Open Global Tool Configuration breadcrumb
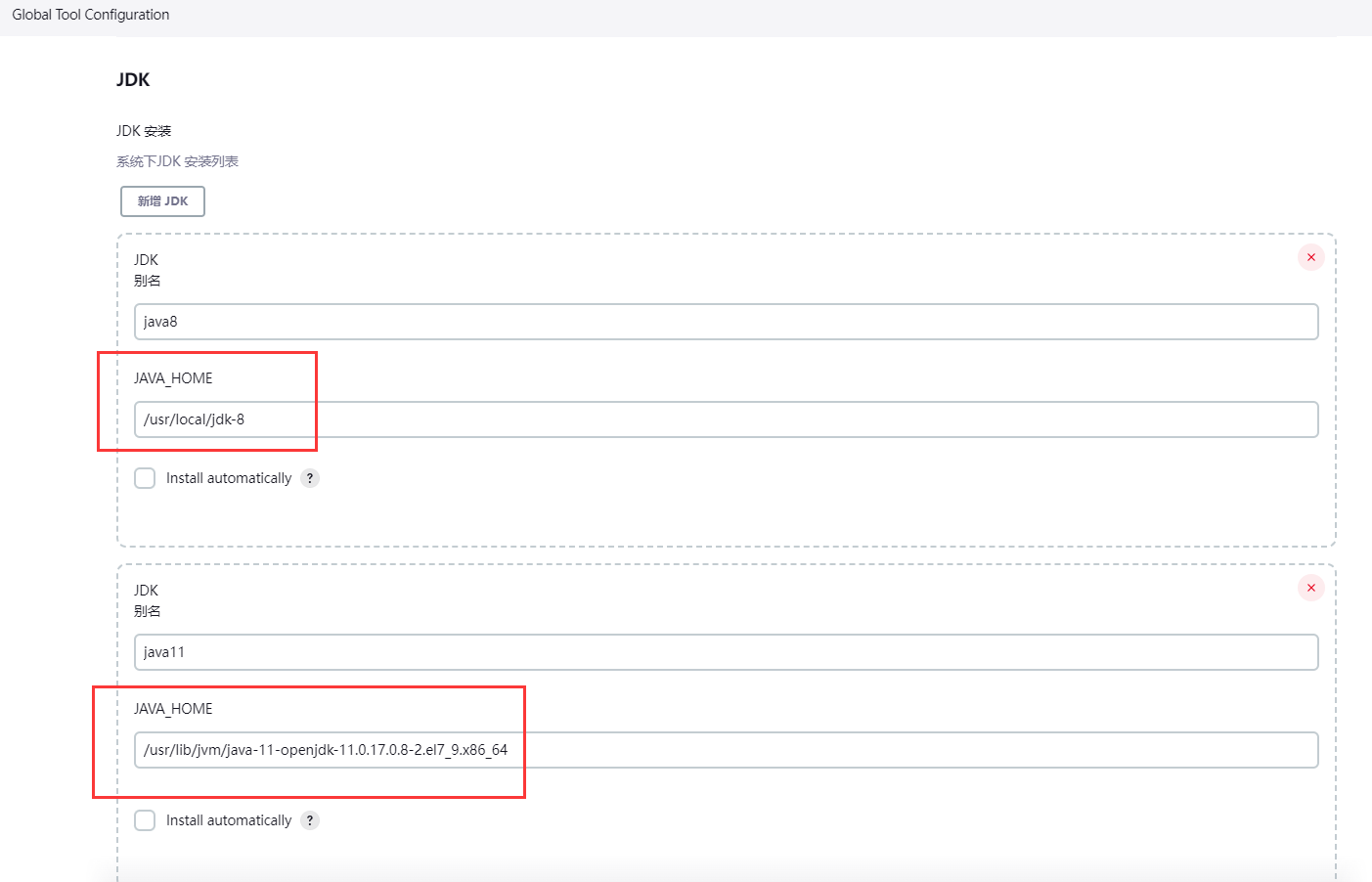 click(x=91, y=15)
